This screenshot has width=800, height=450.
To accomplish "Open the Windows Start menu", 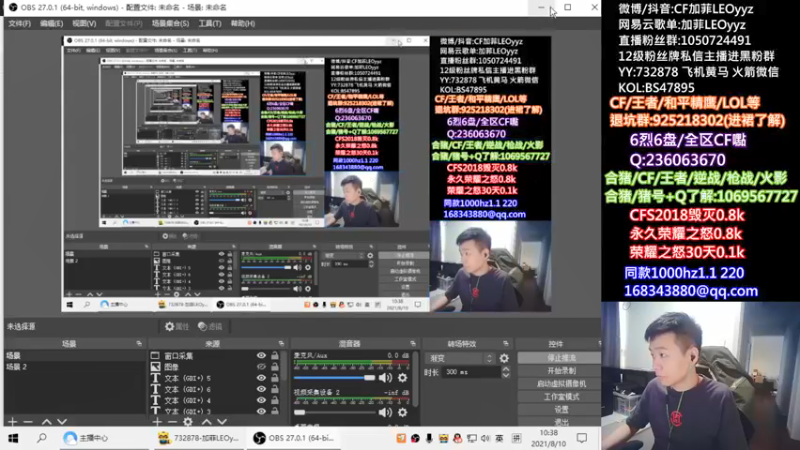I will point(13,438).
